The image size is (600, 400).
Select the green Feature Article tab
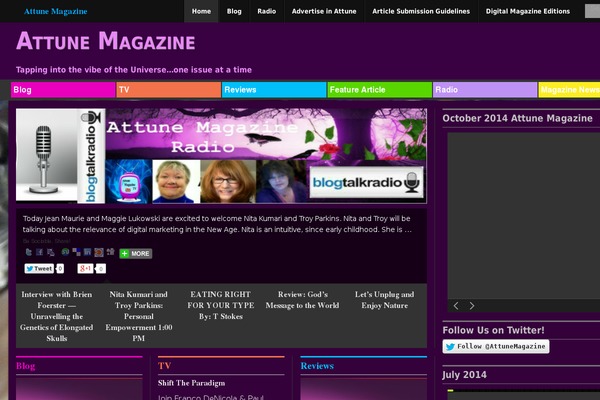click(380, 90)
